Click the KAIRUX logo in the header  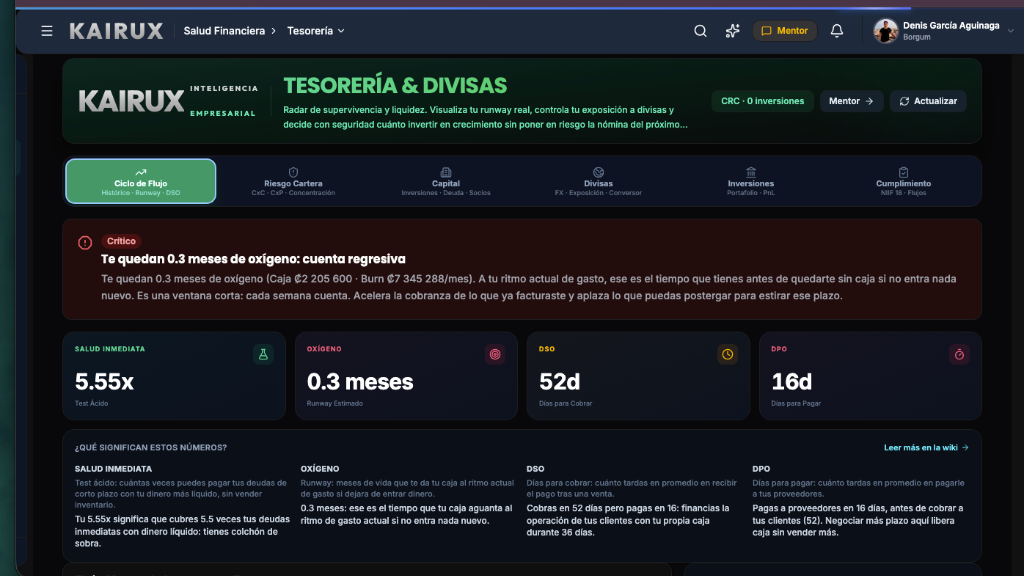pyautogui.click(x=116, y=31)
